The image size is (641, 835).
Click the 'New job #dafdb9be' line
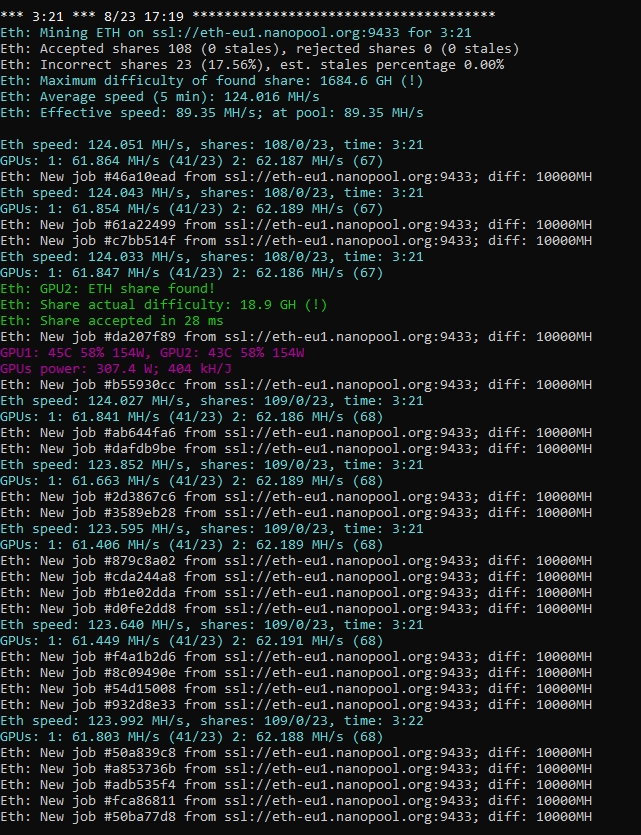tap(296, 448)
